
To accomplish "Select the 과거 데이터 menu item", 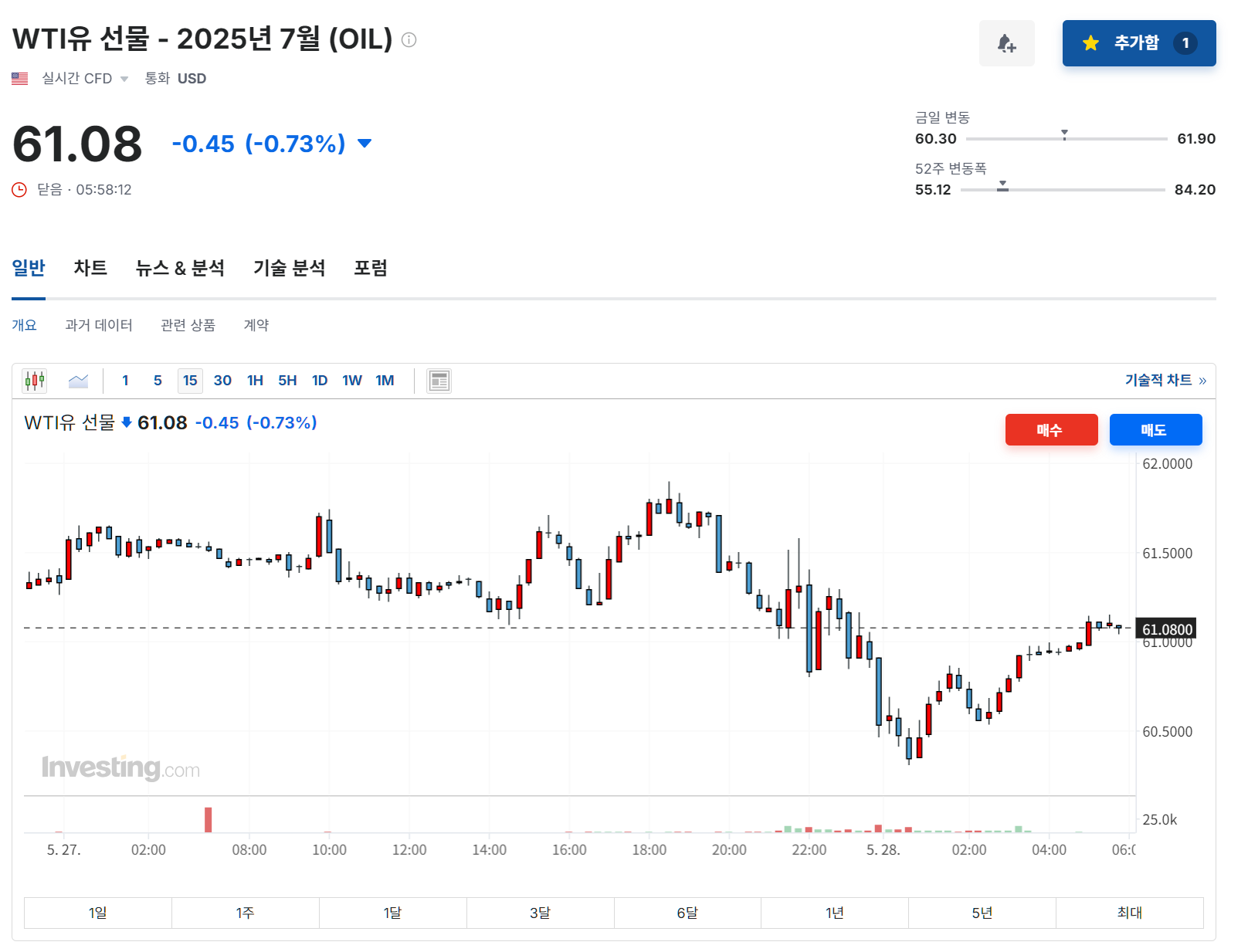I will [x=99, y=325].
